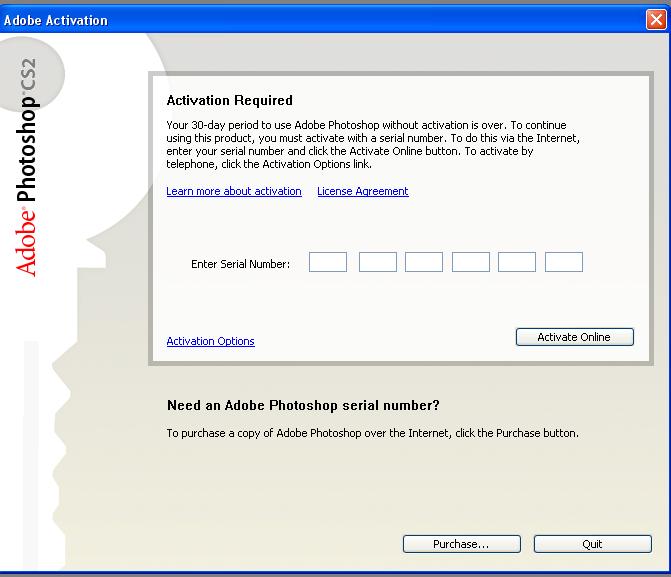Focus the sixth serial number box
The image size is (671, 577).
(x=564, y=262)
